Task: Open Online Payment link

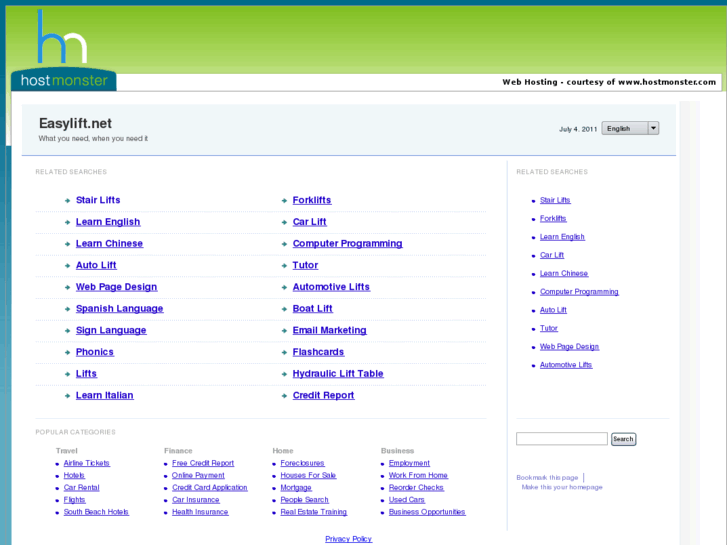Action: [198, 475]
